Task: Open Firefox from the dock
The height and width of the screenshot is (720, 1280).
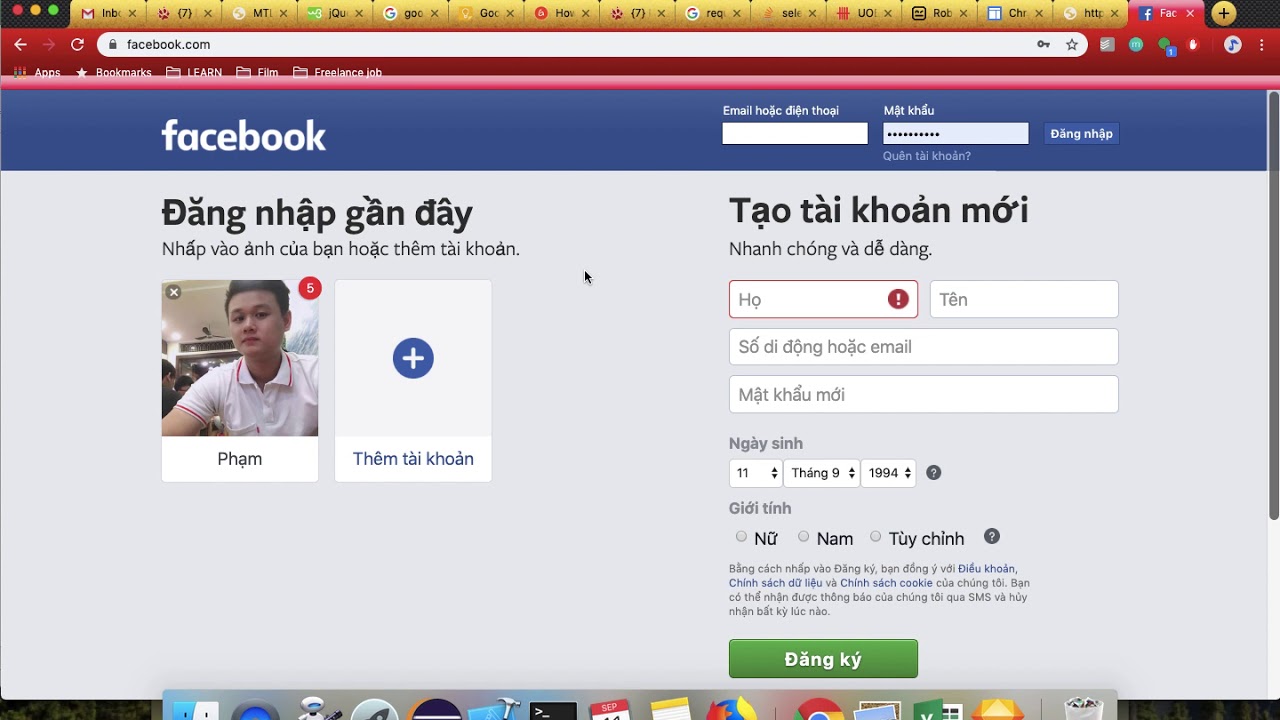Action: (732, 709)
